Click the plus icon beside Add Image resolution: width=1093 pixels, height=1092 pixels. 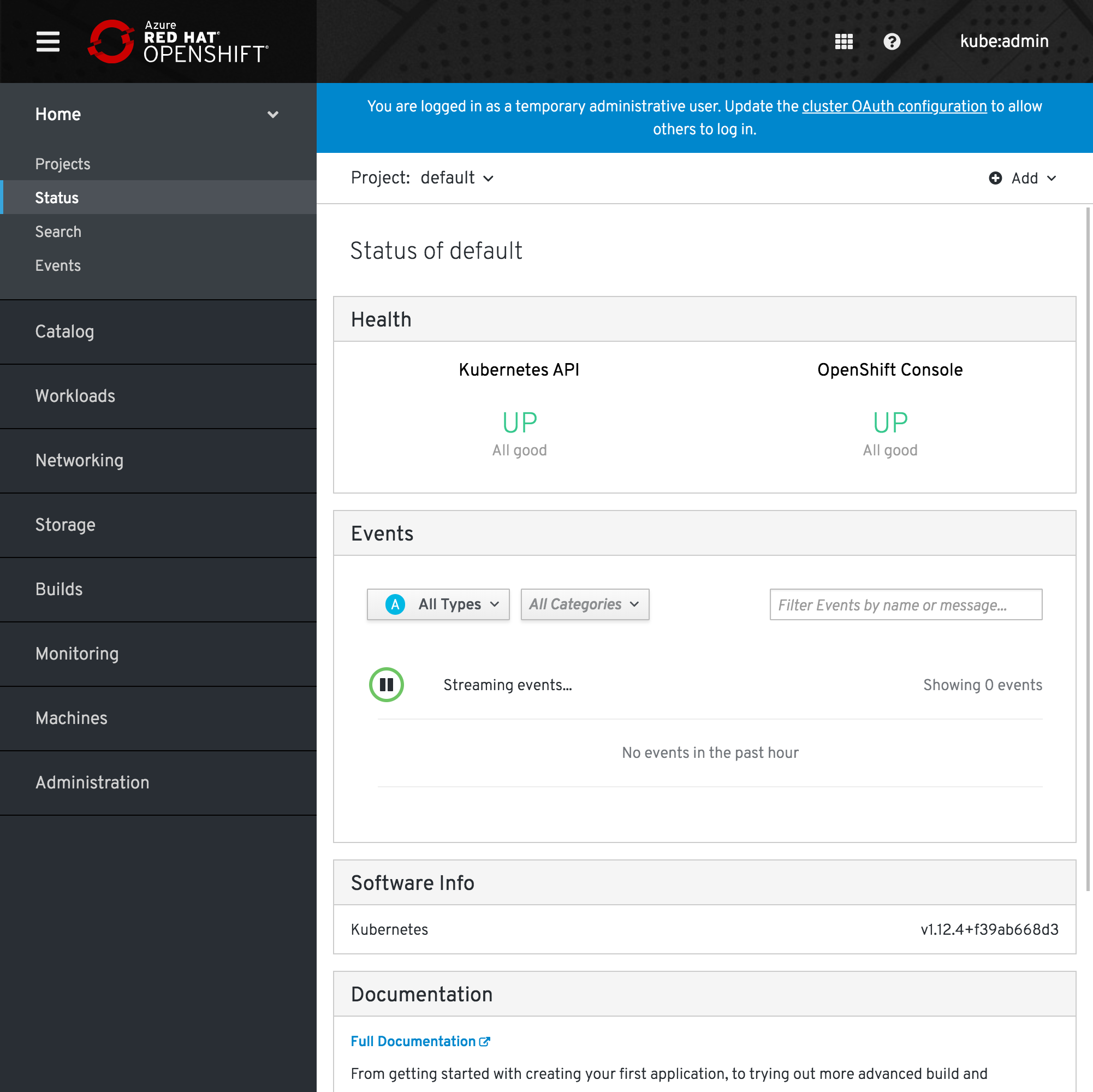[x=995, y=178]
